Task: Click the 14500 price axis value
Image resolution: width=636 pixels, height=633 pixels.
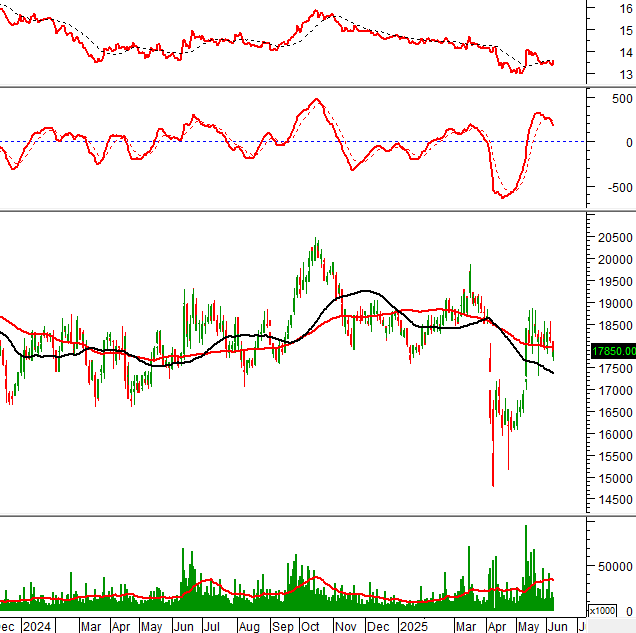Action: click(615, 500)
